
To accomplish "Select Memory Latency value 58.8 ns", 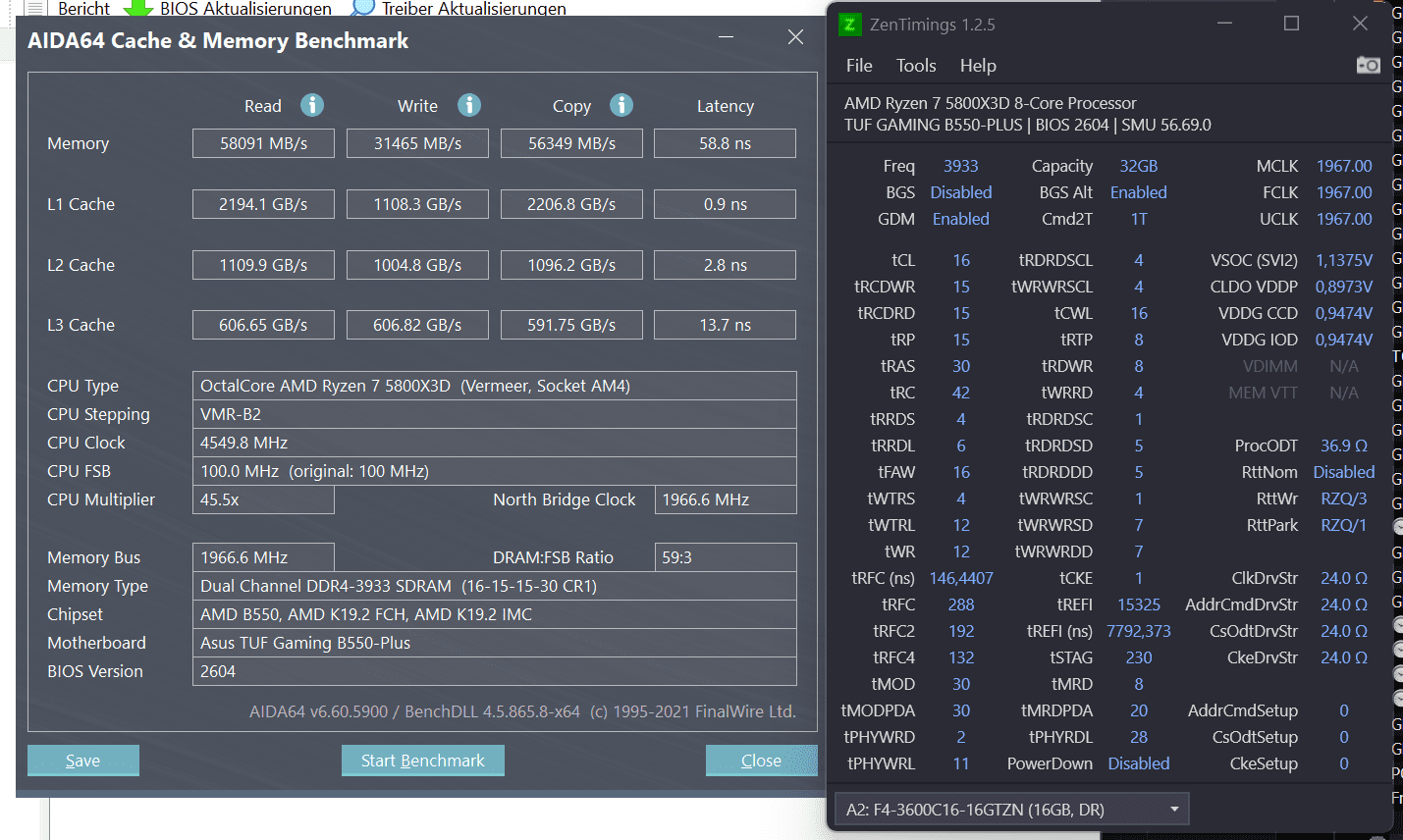I will pos(725,143).
